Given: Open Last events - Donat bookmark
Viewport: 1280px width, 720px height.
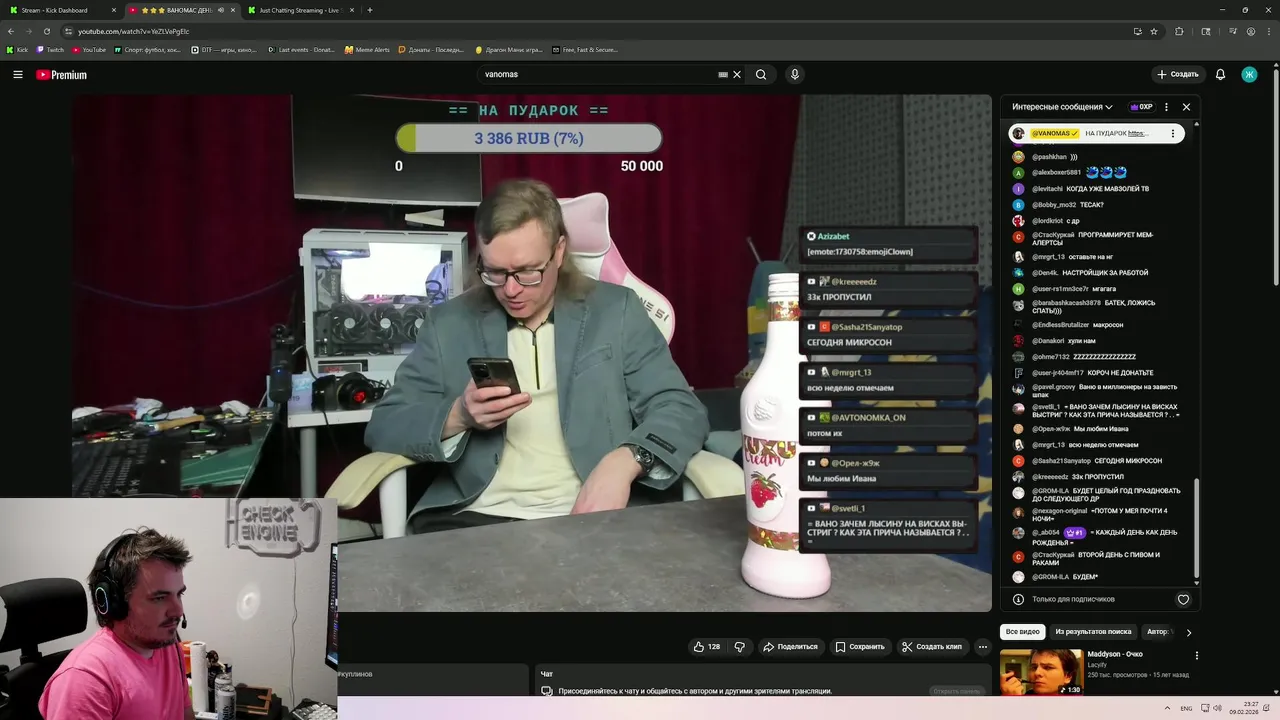Looking at the screenshot, I should pyautogui.click(x=301, y=49).
